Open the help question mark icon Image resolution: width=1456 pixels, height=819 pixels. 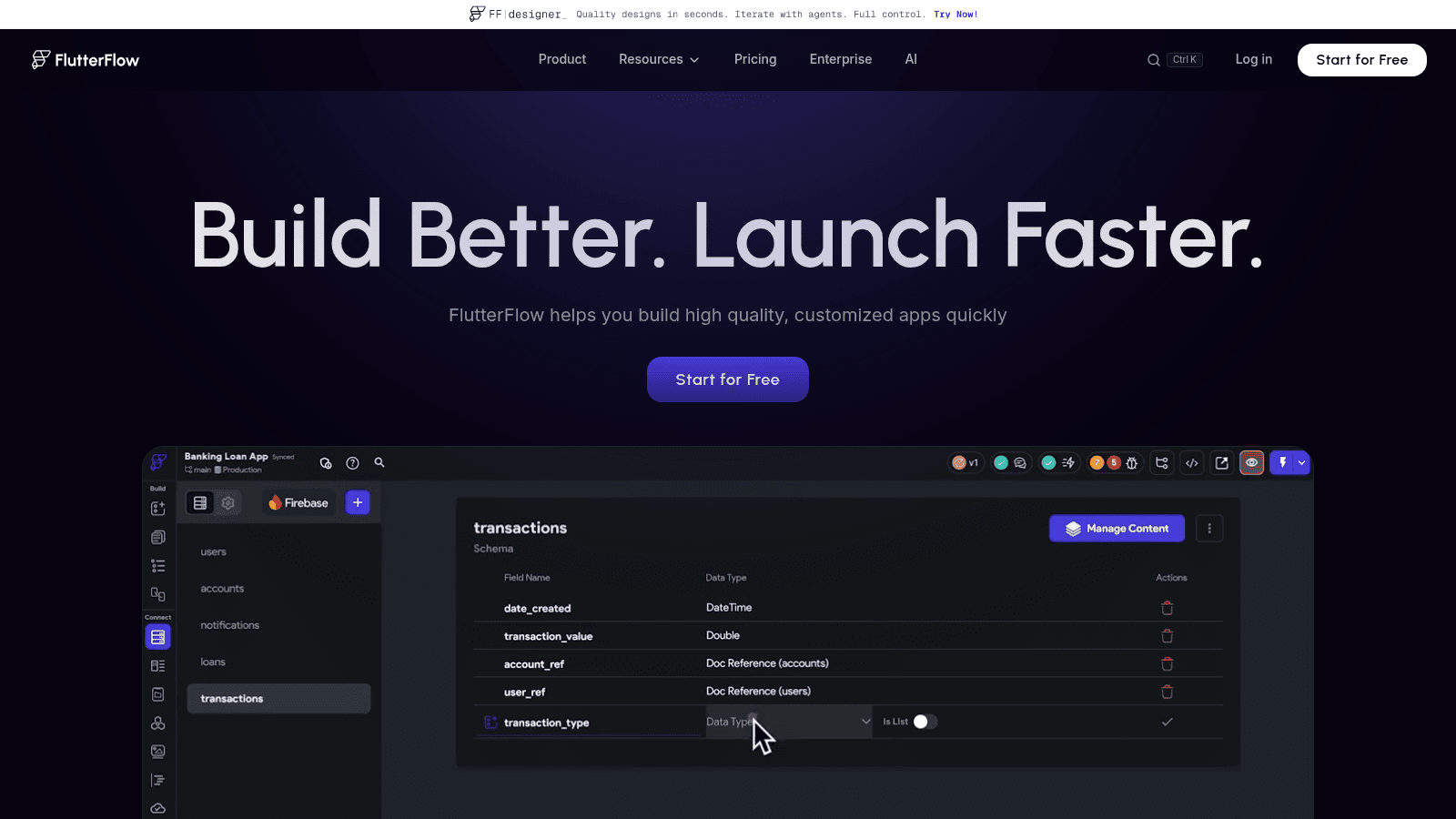(x=352, y=463)
